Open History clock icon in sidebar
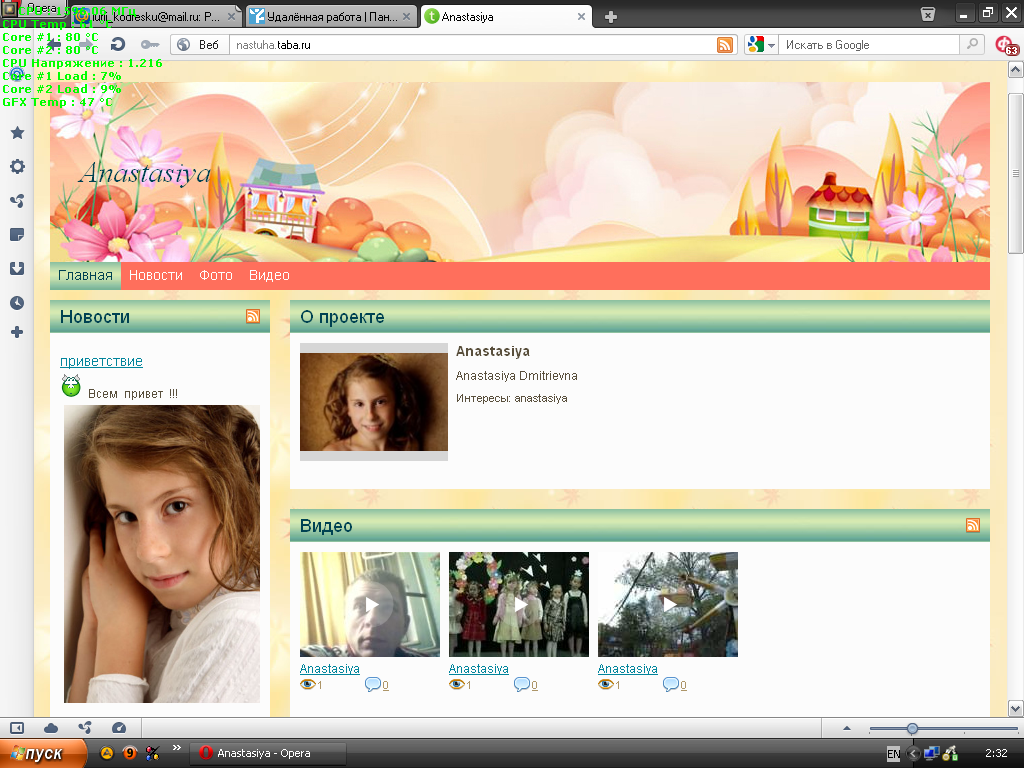 [x=18, y=302]
